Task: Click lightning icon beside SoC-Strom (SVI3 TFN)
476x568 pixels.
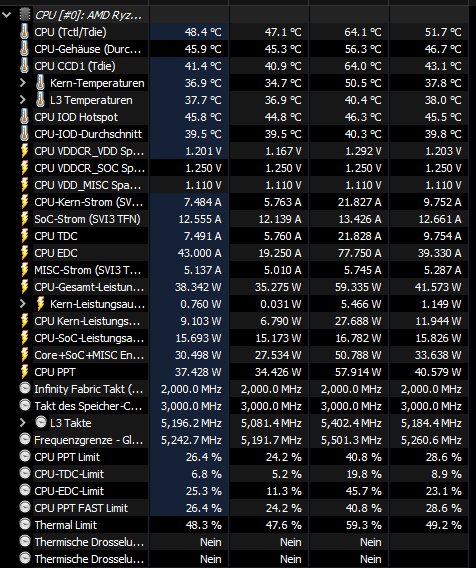Action: coord(24,219)
